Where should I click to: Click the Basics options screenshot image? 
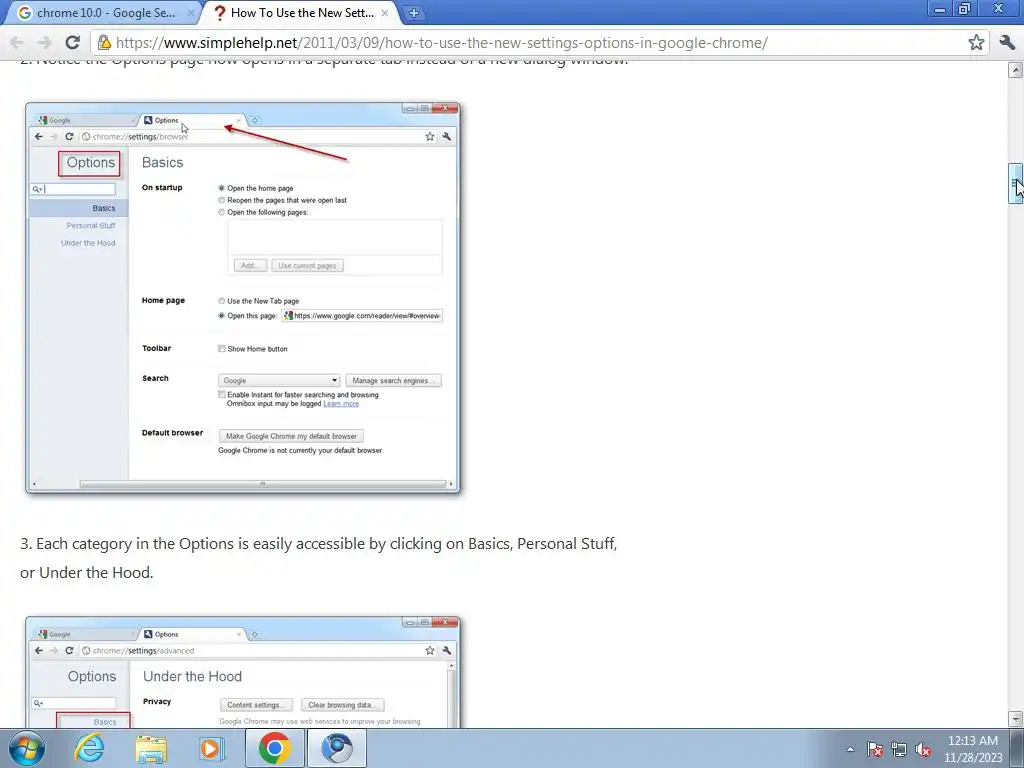pyautogui.click(x=243, y=298)
